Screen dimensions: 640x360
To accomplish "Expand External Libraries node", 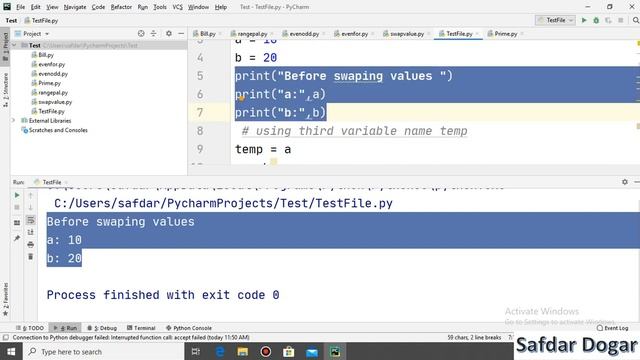I will click(13, 121).
